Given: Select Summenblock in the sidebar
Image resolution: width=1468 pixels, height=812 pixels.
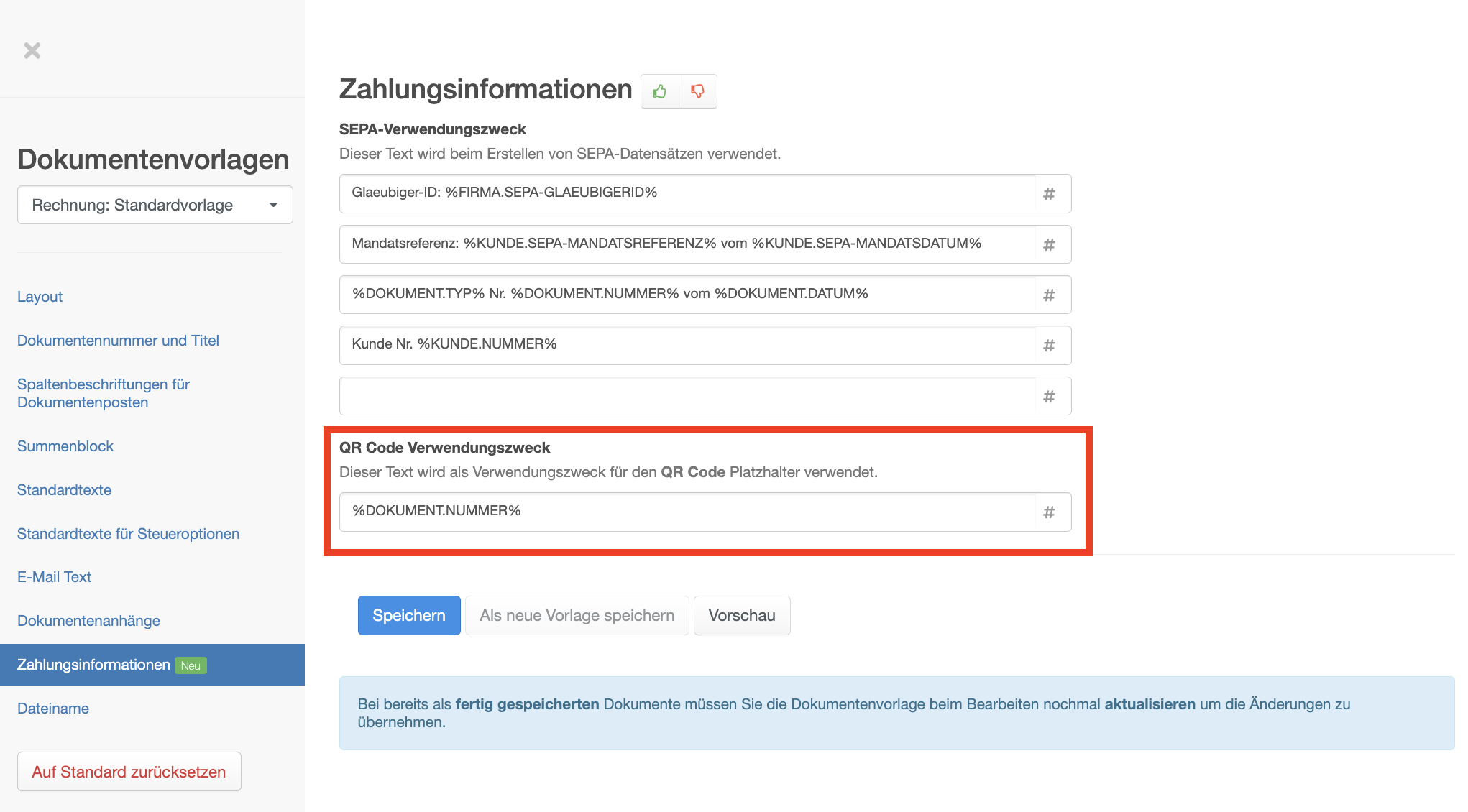Looking at the screenshot, I should click(x=65, y=446).
